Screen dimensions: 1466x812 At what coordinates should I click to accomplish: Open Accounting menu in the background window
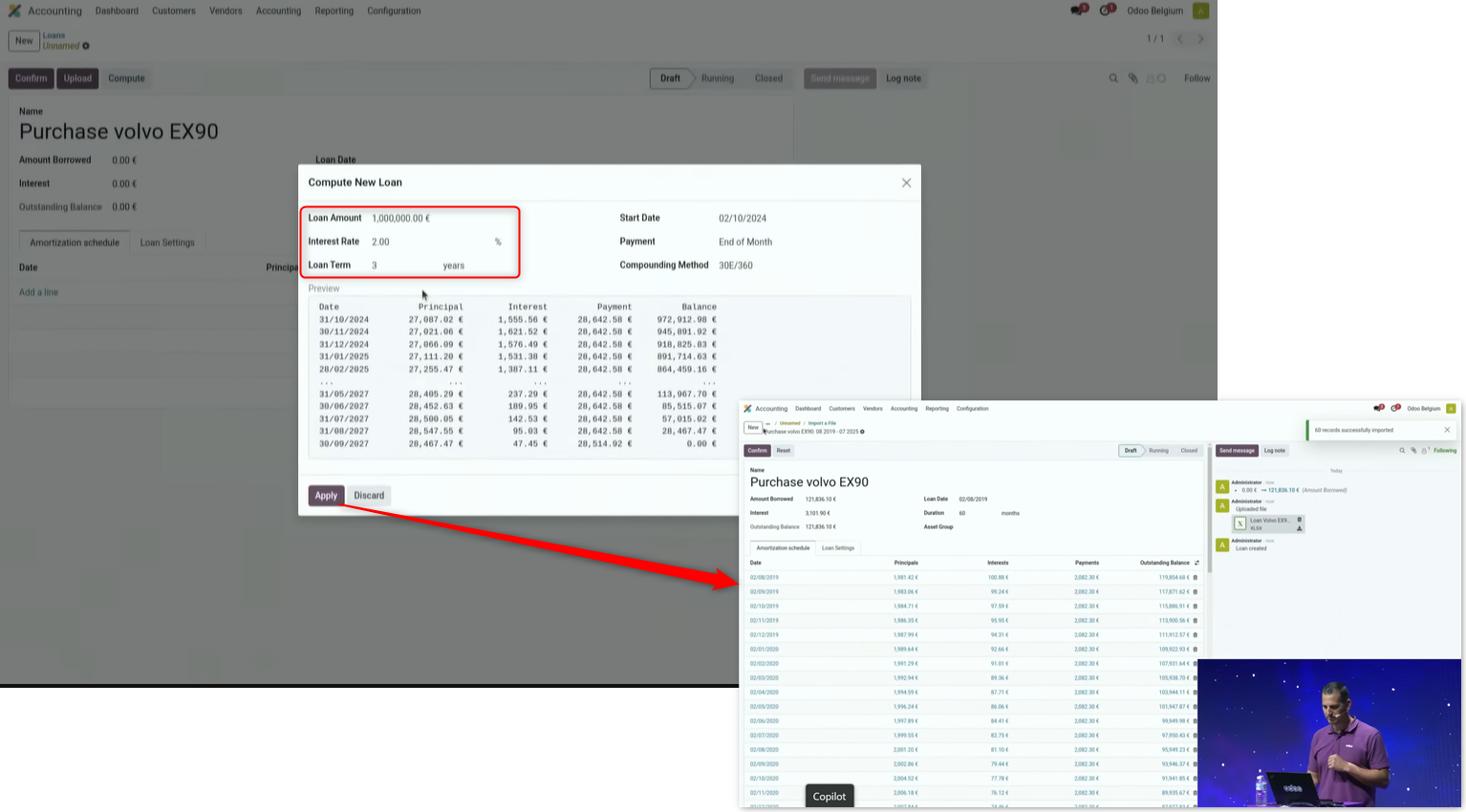pyautogui.click(x=278, y=11)
